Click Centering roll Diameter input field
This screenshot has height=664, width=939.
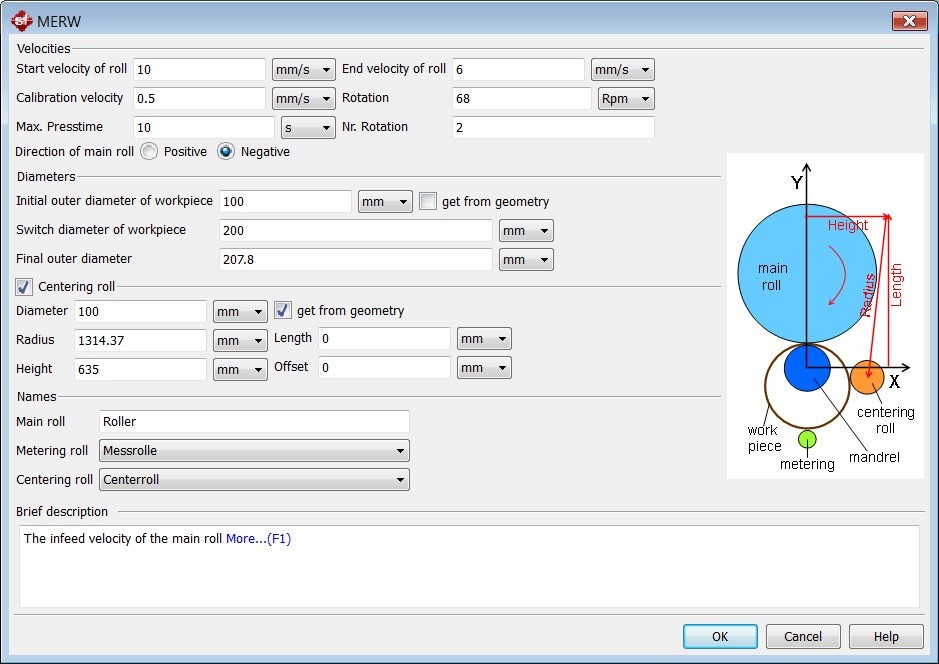(140, 311)
